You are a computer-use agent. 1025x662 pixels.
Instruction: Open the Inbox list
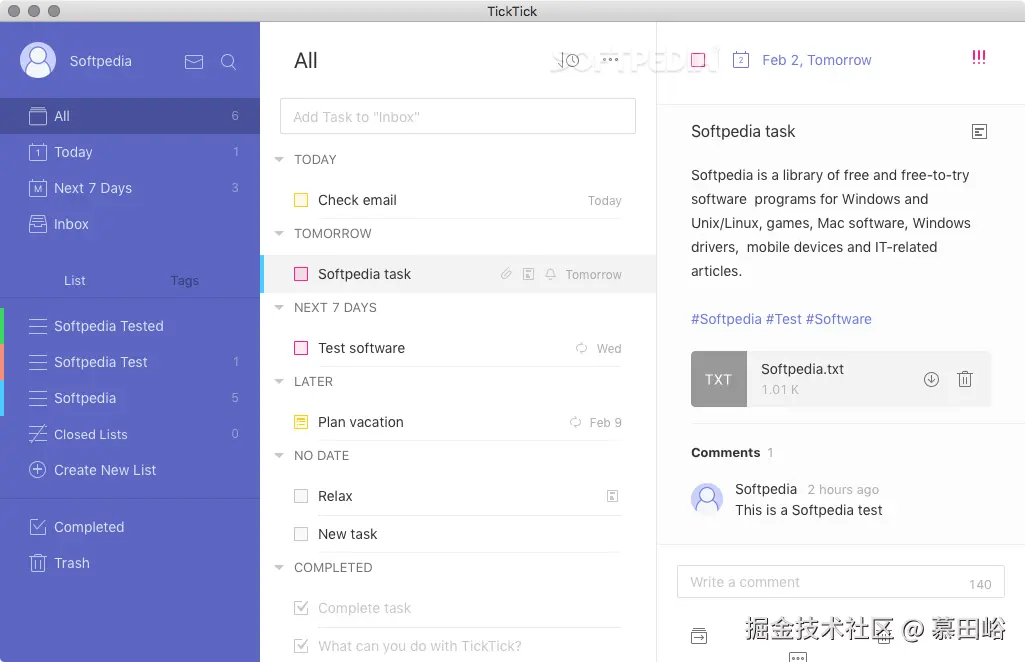(130, 224)
